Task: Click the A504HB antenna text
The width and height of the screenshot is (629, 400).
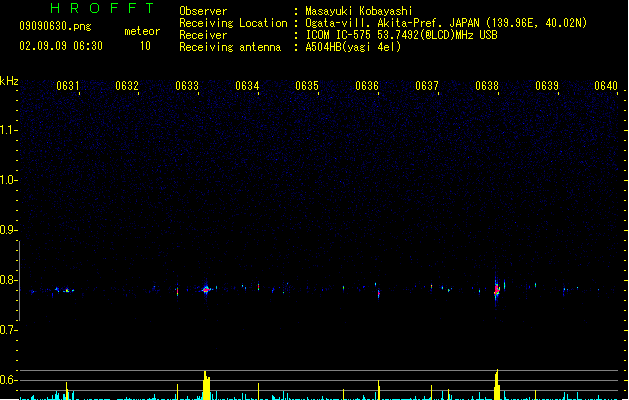Action: coord(353,47)
